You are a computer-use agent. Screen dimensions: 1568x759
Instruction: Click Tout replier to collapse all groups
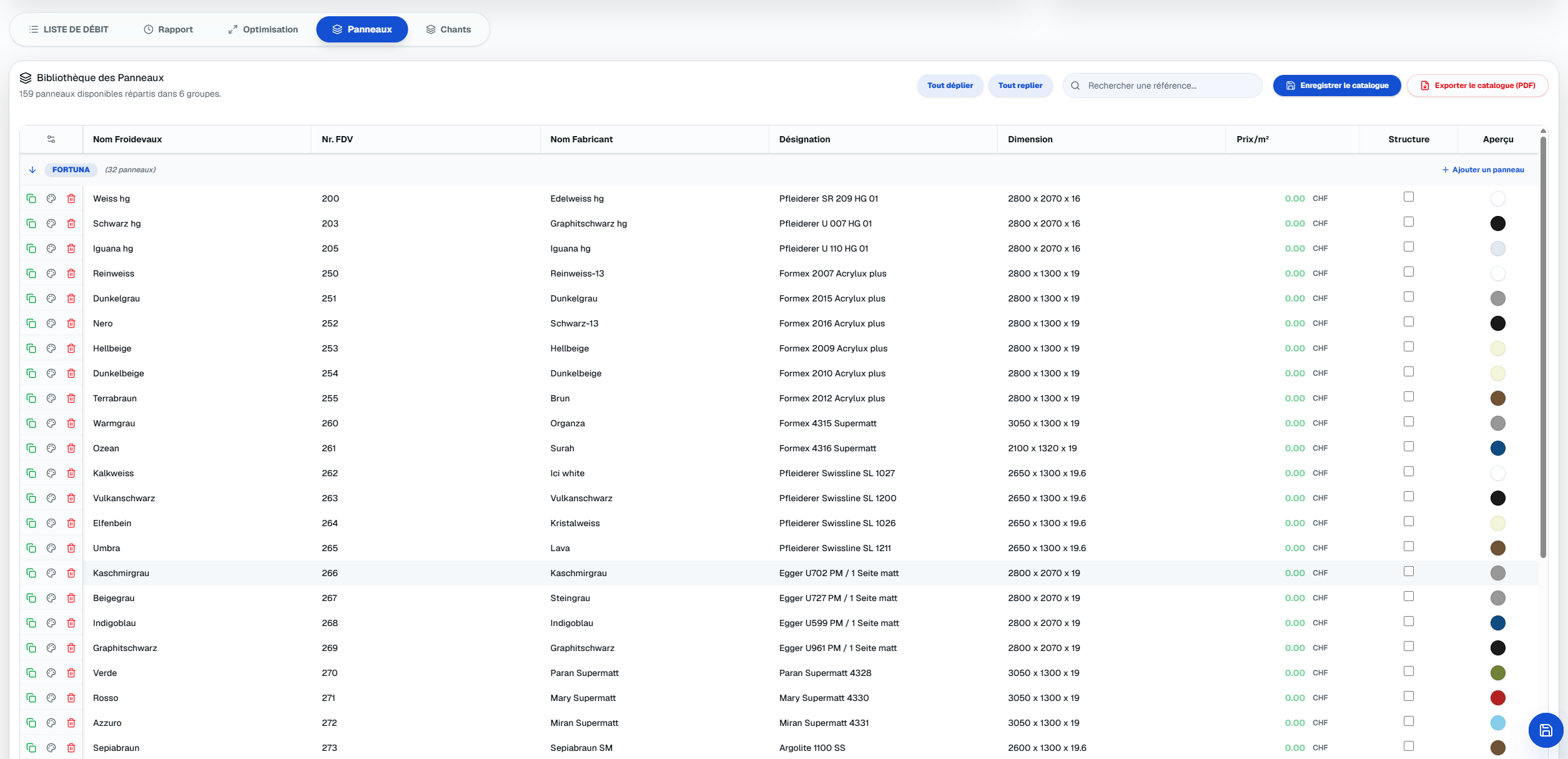[x=1020, y=86]
